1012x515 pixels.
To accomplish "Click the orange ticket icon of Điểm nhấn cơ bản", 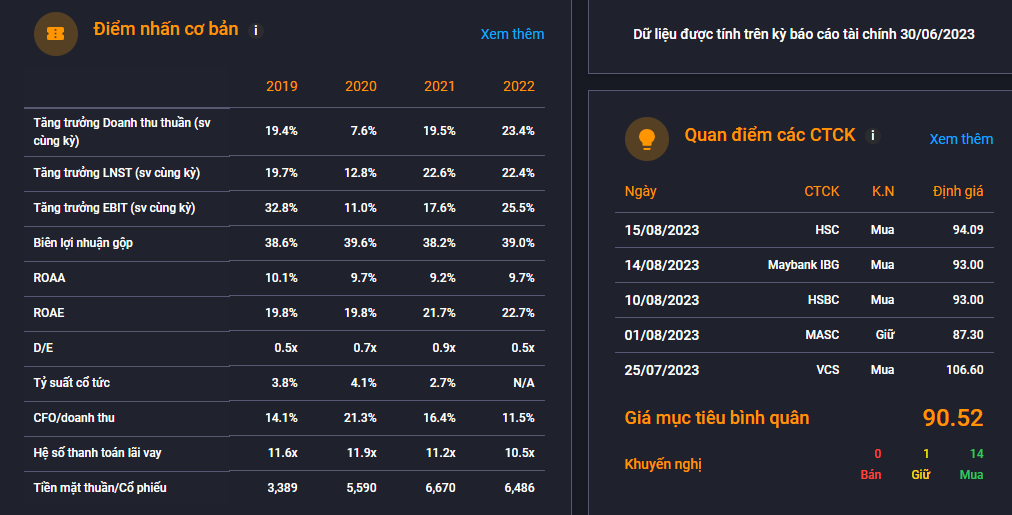I will [x=56, y=34].
